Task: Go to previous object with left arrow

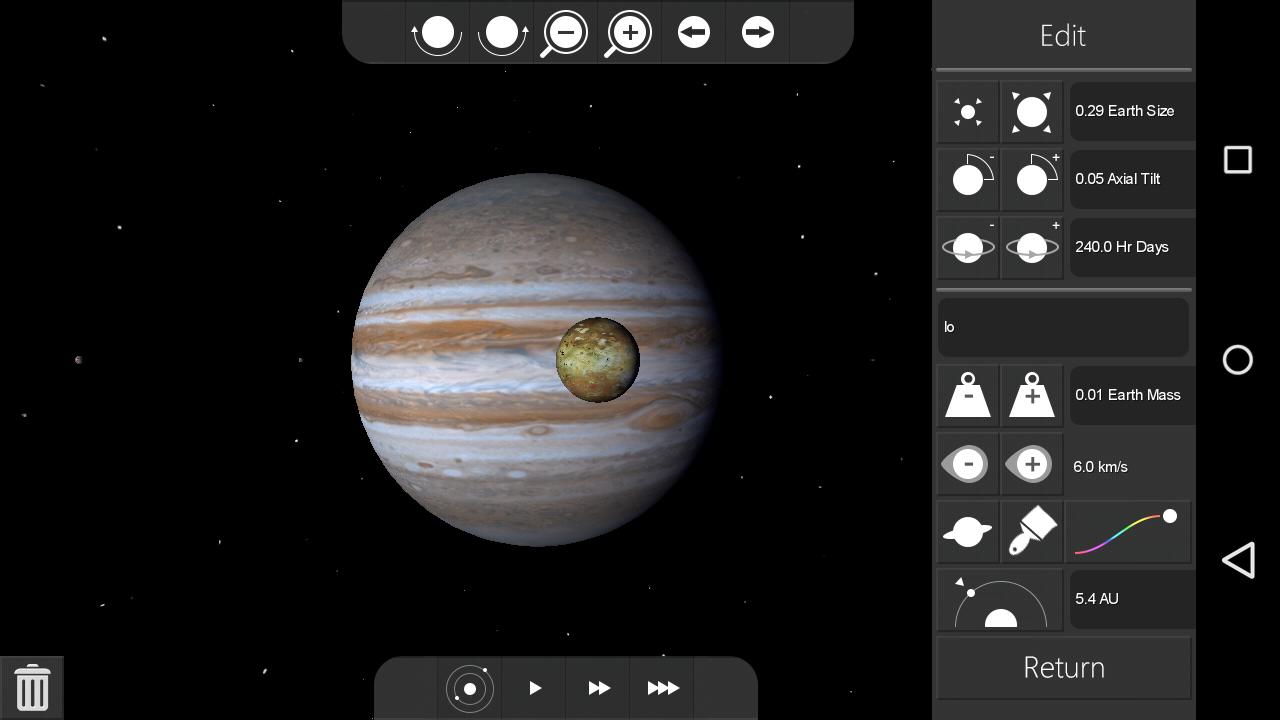Action: click(693, 33)
